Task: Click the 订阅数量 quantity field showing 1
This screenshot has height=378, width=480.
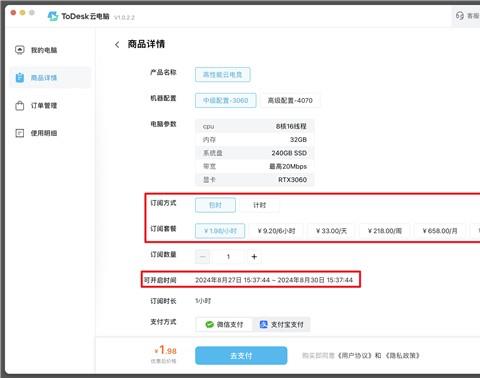Action: click(x=228, y=257)
